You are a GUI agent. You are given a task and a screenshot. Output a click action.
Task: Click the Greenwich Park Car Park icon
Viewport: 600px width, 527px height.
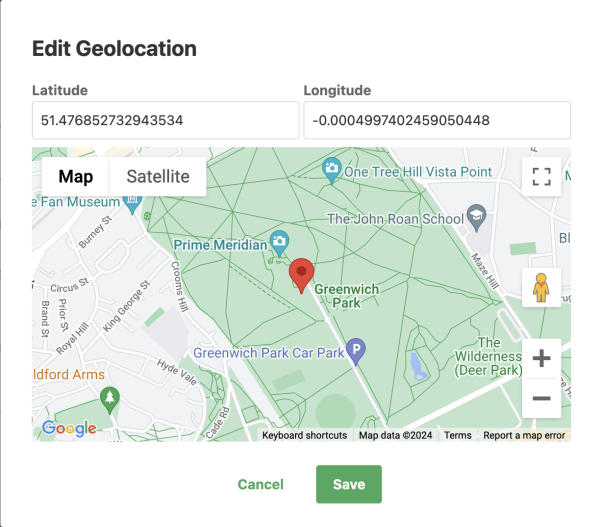[357, 351]
